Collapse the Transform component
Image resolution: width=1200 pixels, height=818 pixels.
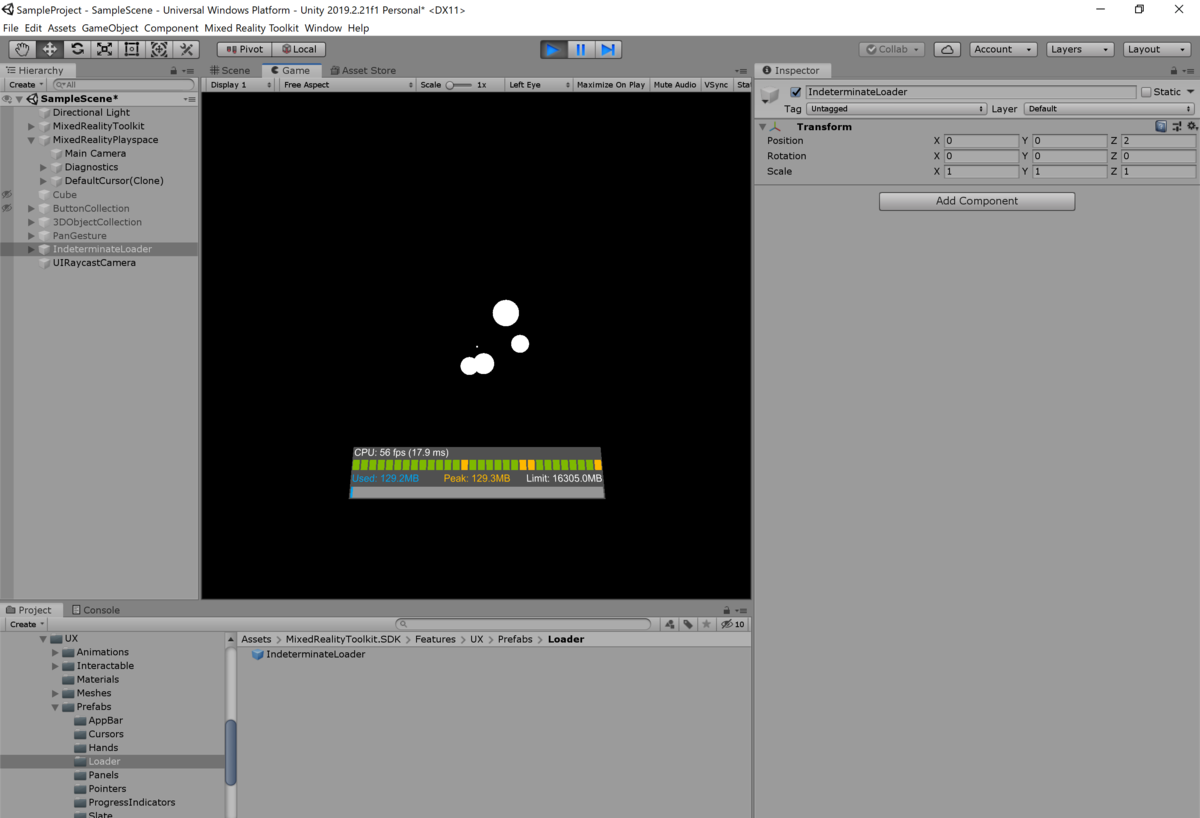tap(763, 127)
